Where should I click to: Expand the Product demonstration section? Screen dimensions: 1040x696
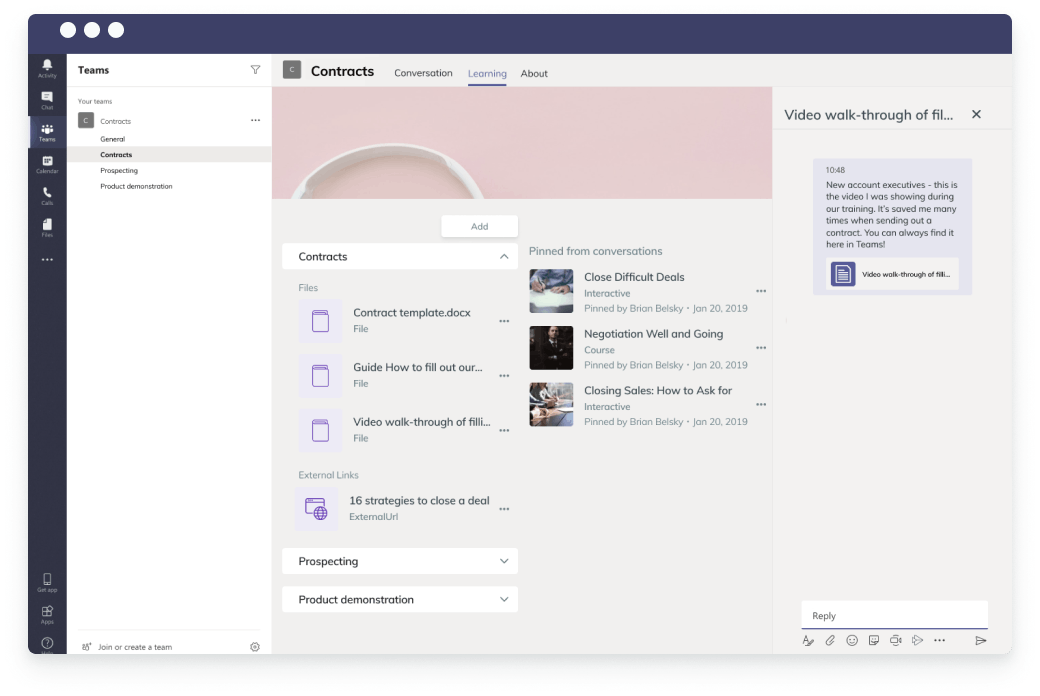pyautogui.click(x=504, y=600)
